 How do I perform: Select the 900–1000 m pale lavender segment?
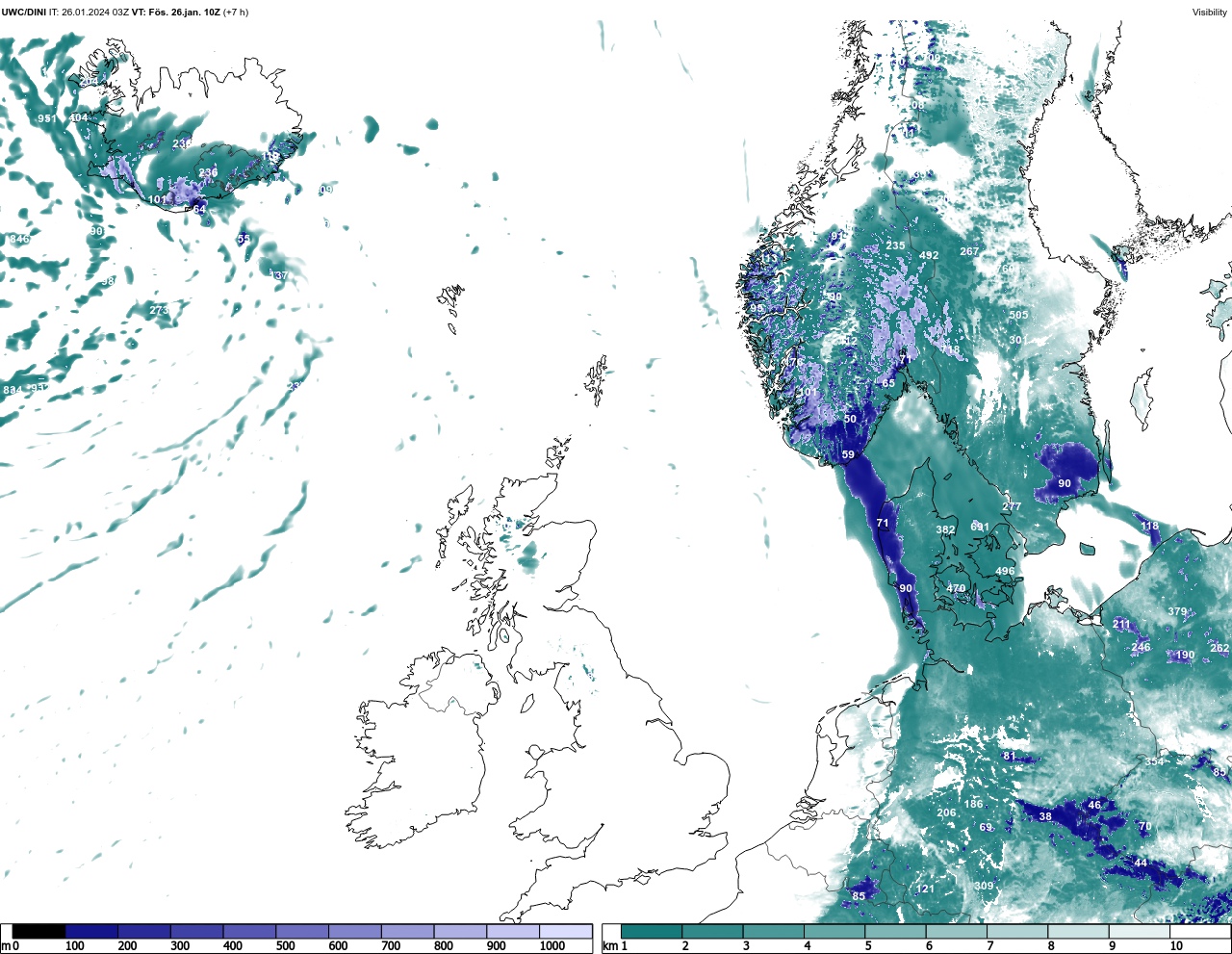513,932
